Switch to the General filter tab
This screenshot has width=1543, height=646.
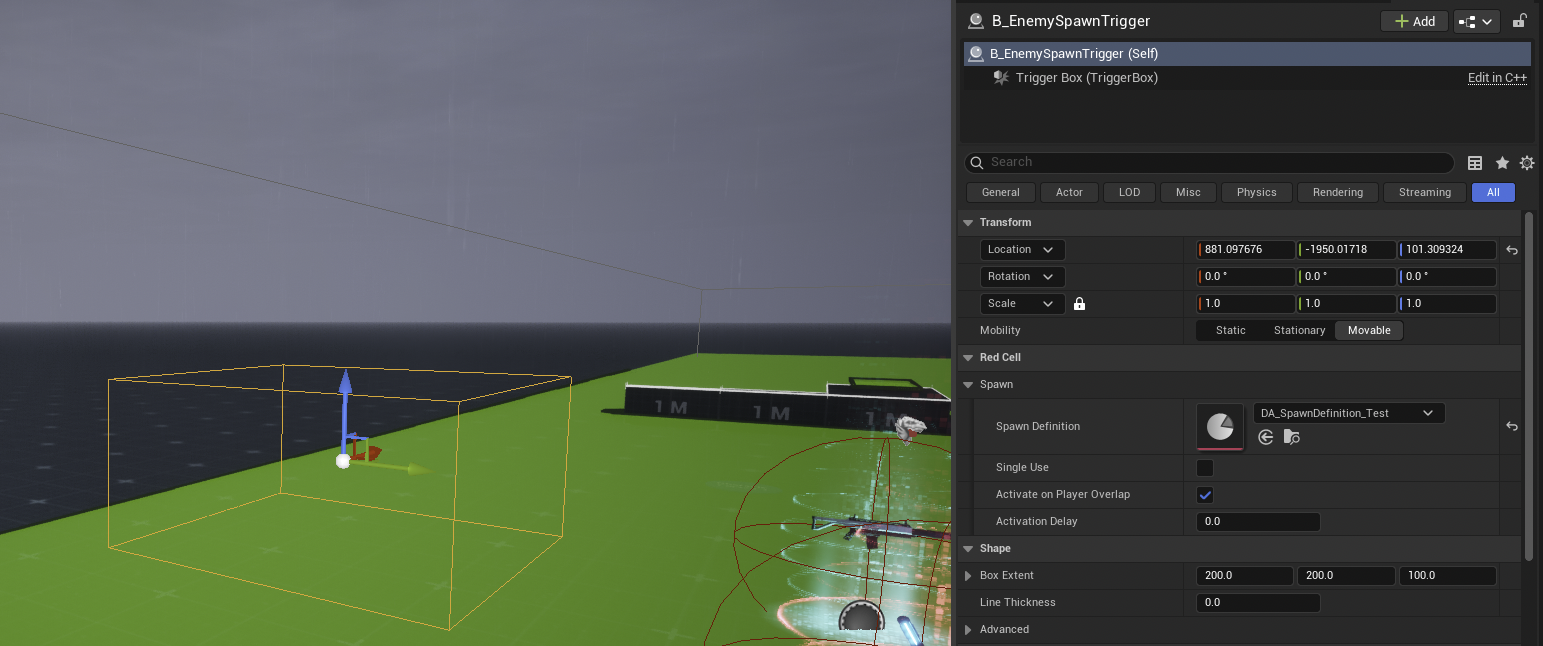click(1001, 192)
